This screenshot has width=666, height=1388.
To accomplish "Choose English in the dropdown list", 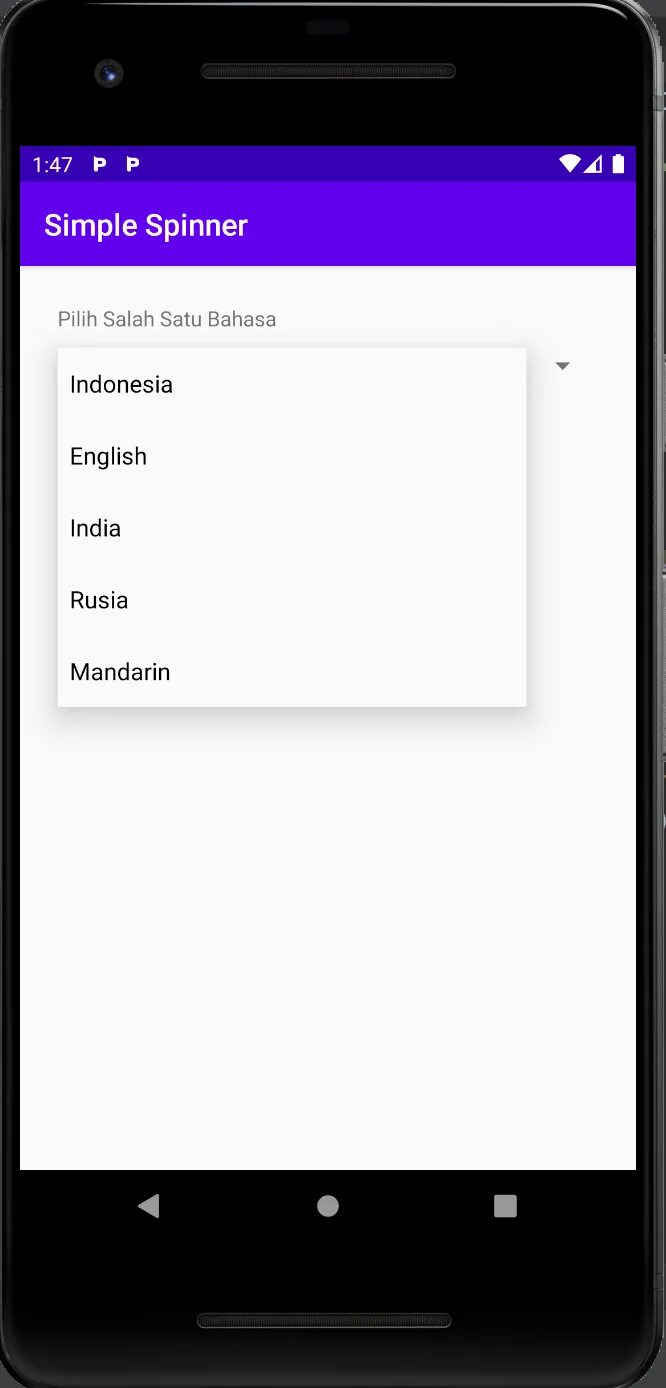I will tap(292, 456).
